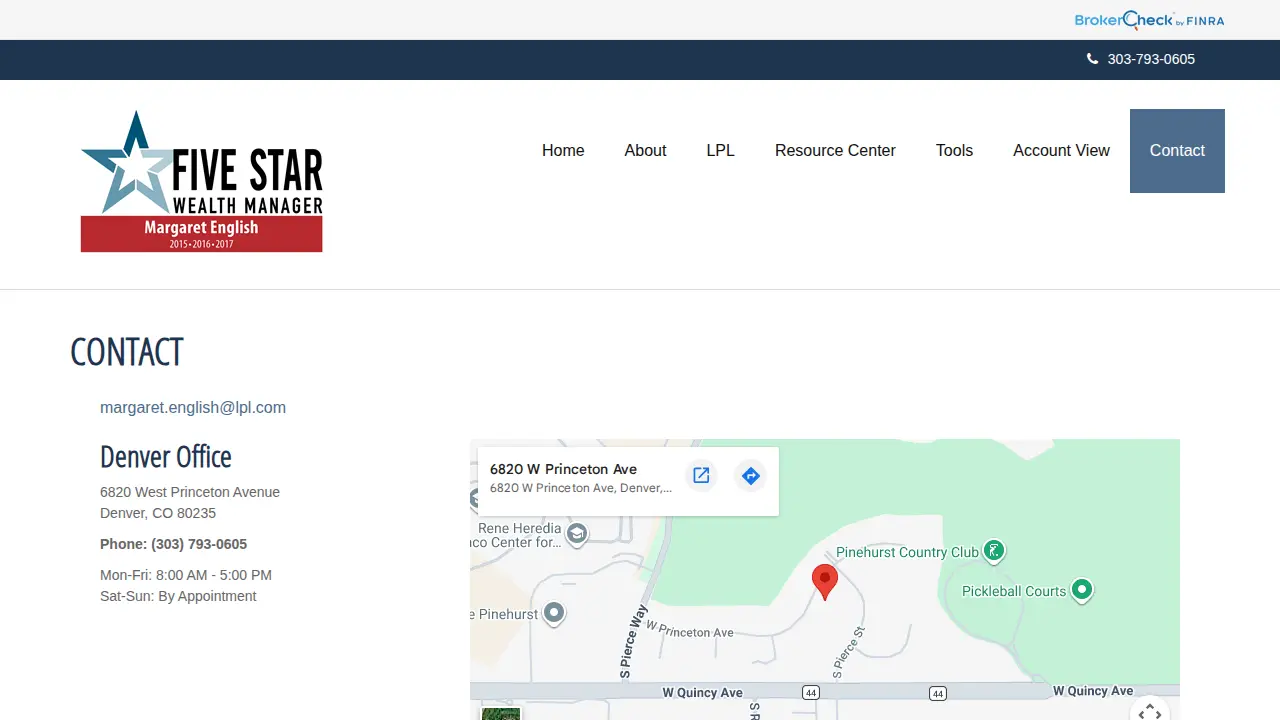The height and width of the screenshot is (720, 1280).
Task: Click the S Pierce Way street label
Action: click(x=634, y=642)
